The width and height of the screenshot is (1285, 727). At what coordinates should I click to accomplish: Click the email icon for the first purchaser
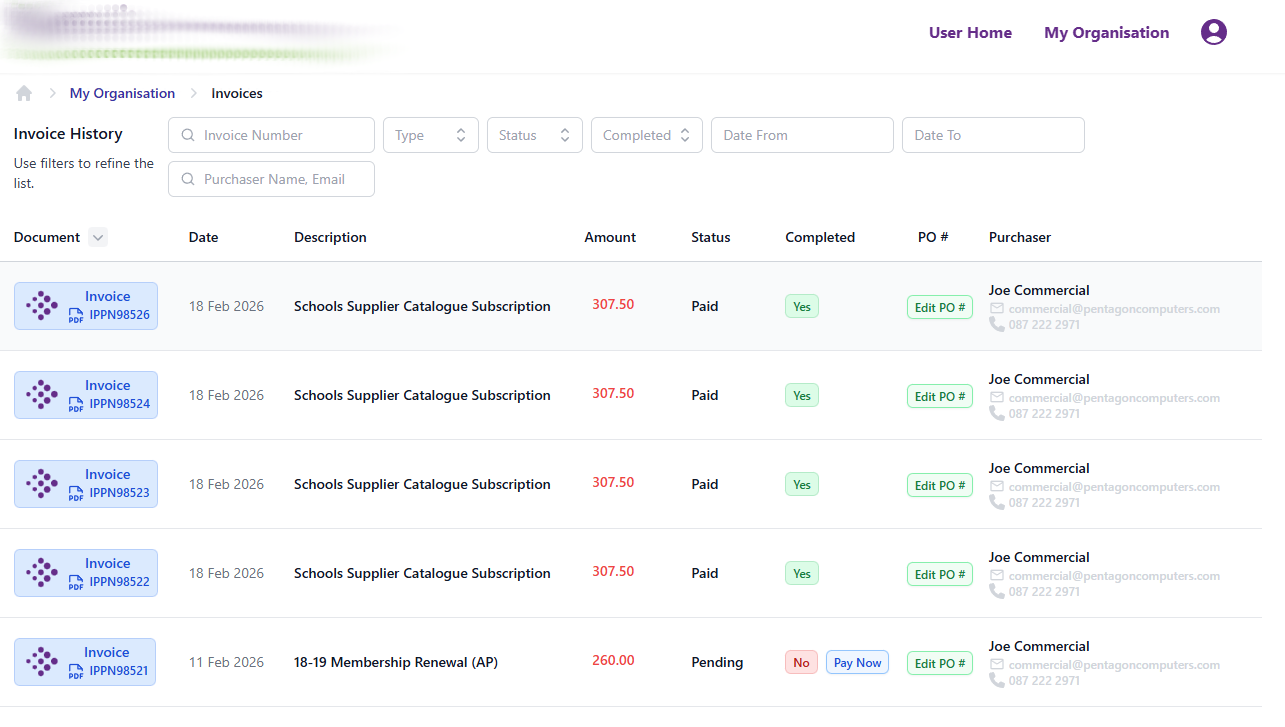tap(996, 309)
